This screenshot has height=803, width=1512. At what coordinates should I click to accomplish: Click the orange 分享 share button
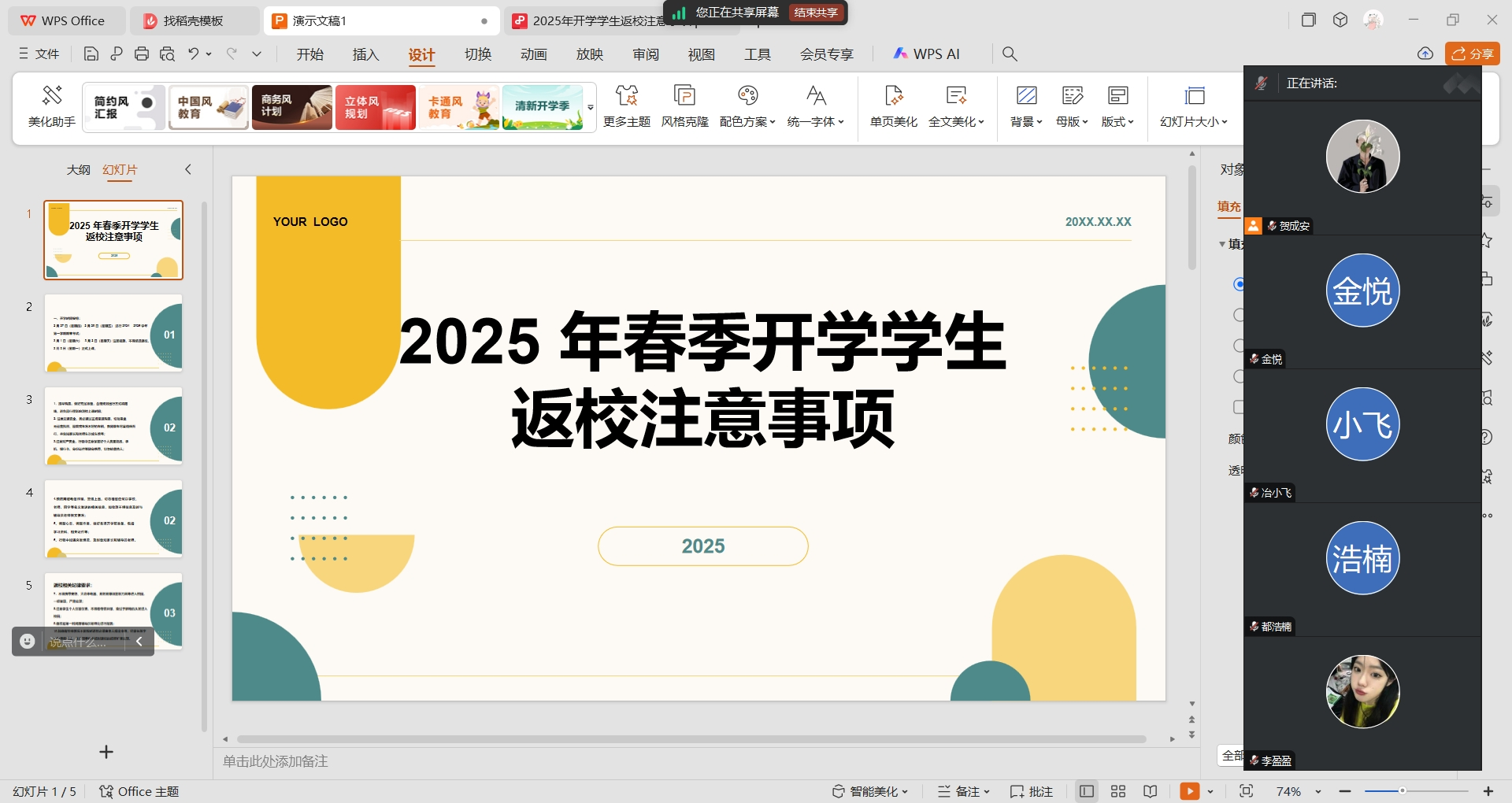(x=1472, y=54)
